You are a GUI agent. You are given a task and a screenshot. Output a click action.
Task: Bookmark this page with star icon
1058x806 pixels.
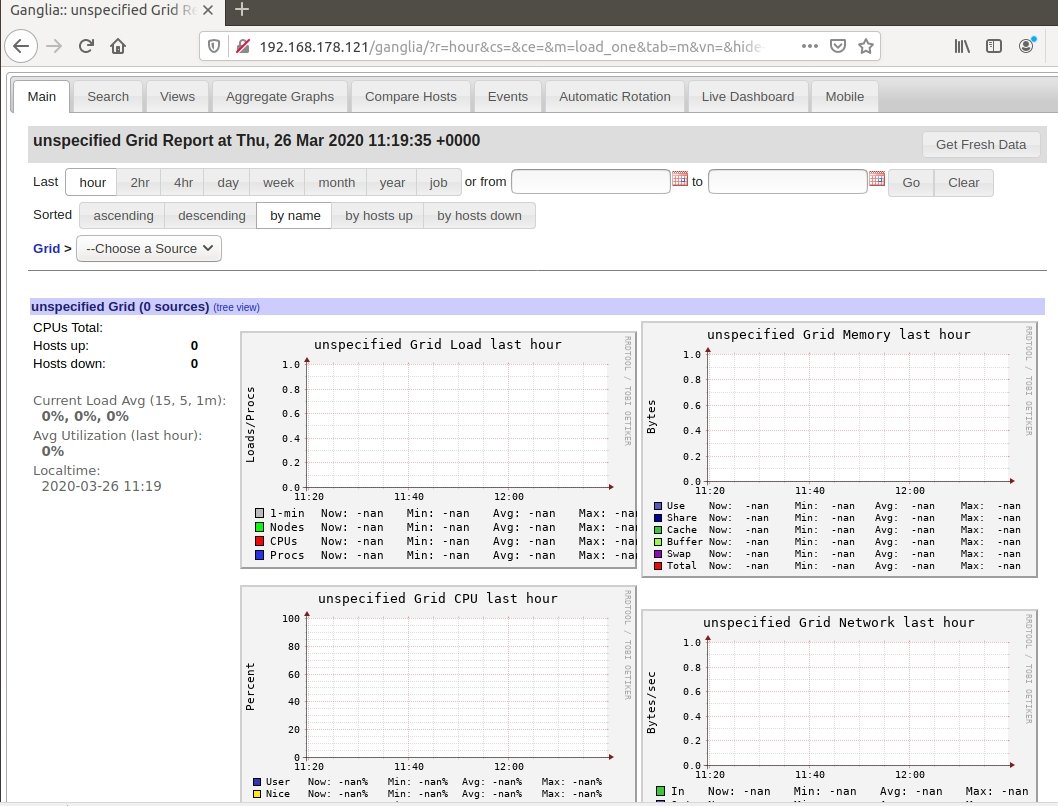click(866, 46)
